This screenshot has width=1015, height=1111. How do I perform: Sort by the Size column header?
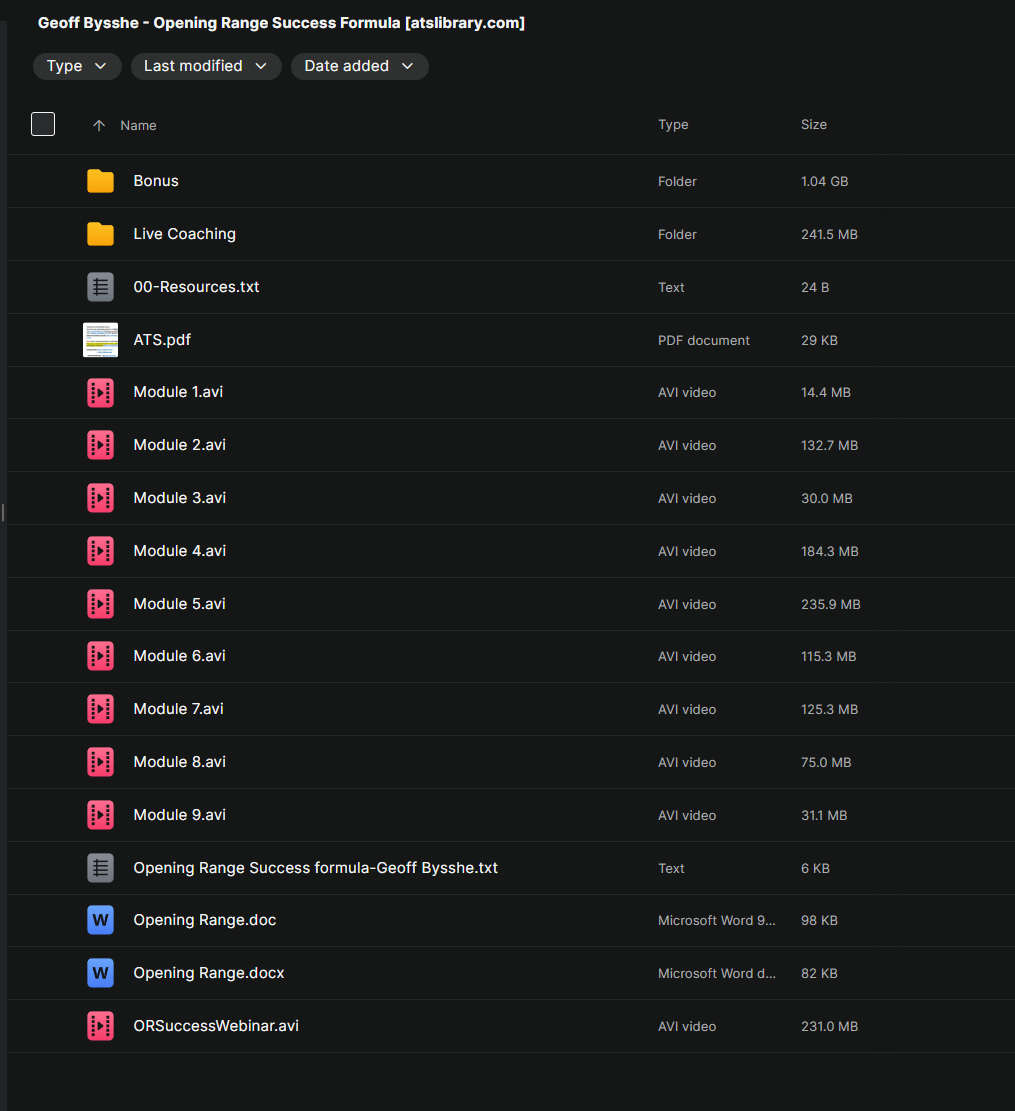pyautogui.click(x=814, y=125)
